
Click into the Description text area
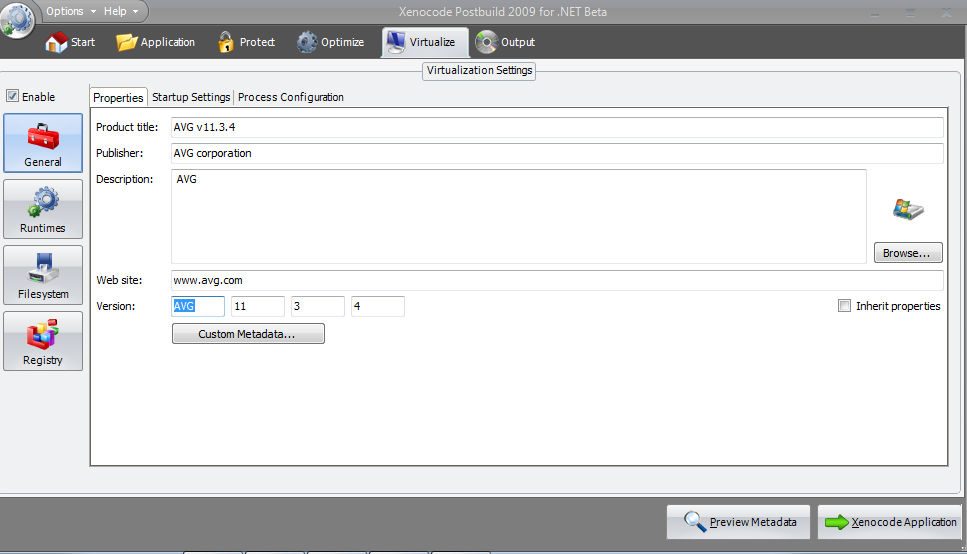click(519, 217)
